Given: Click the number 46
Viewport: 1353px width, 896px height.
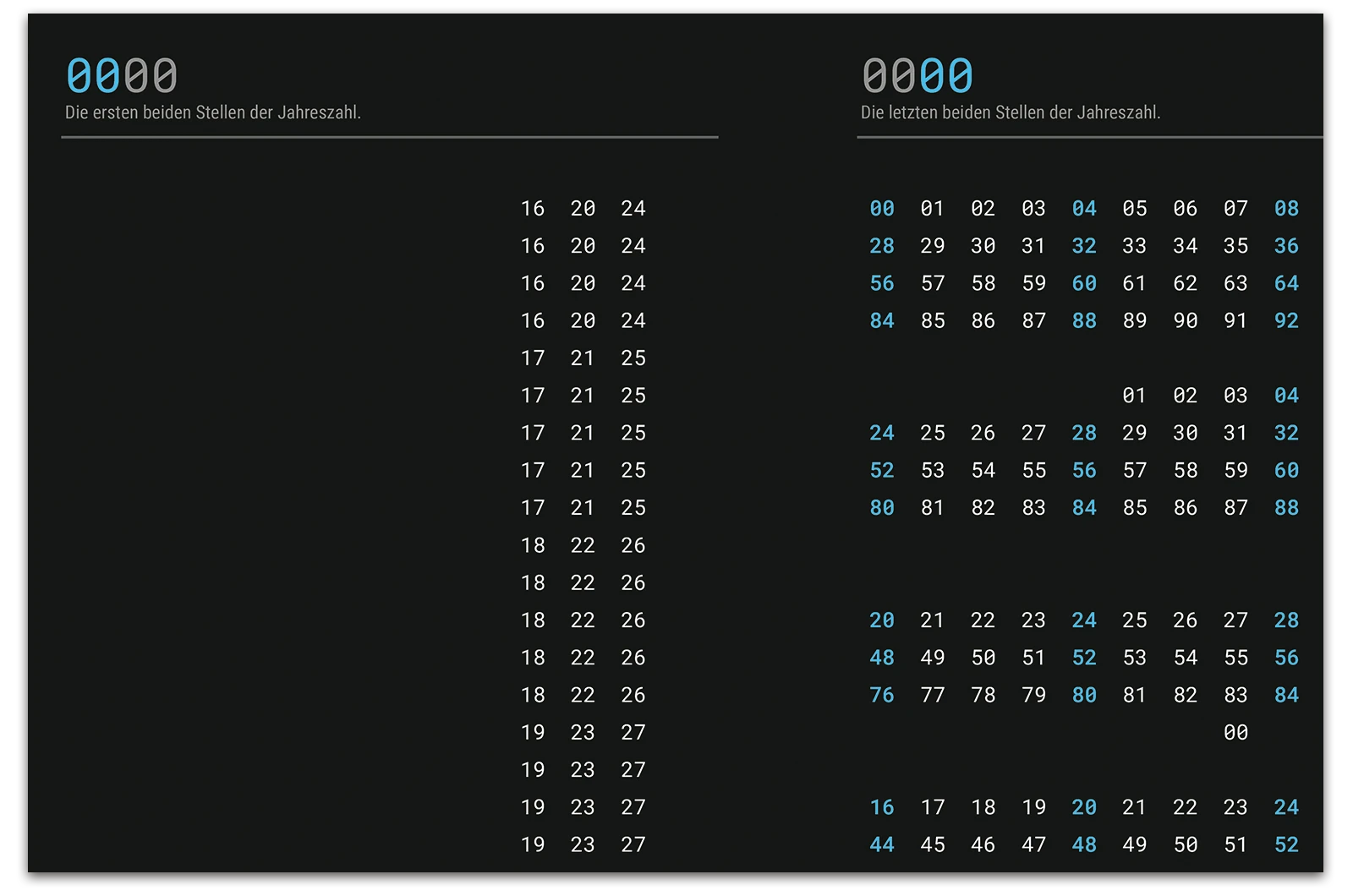Looking at the screenshot, I should (983, 844).
